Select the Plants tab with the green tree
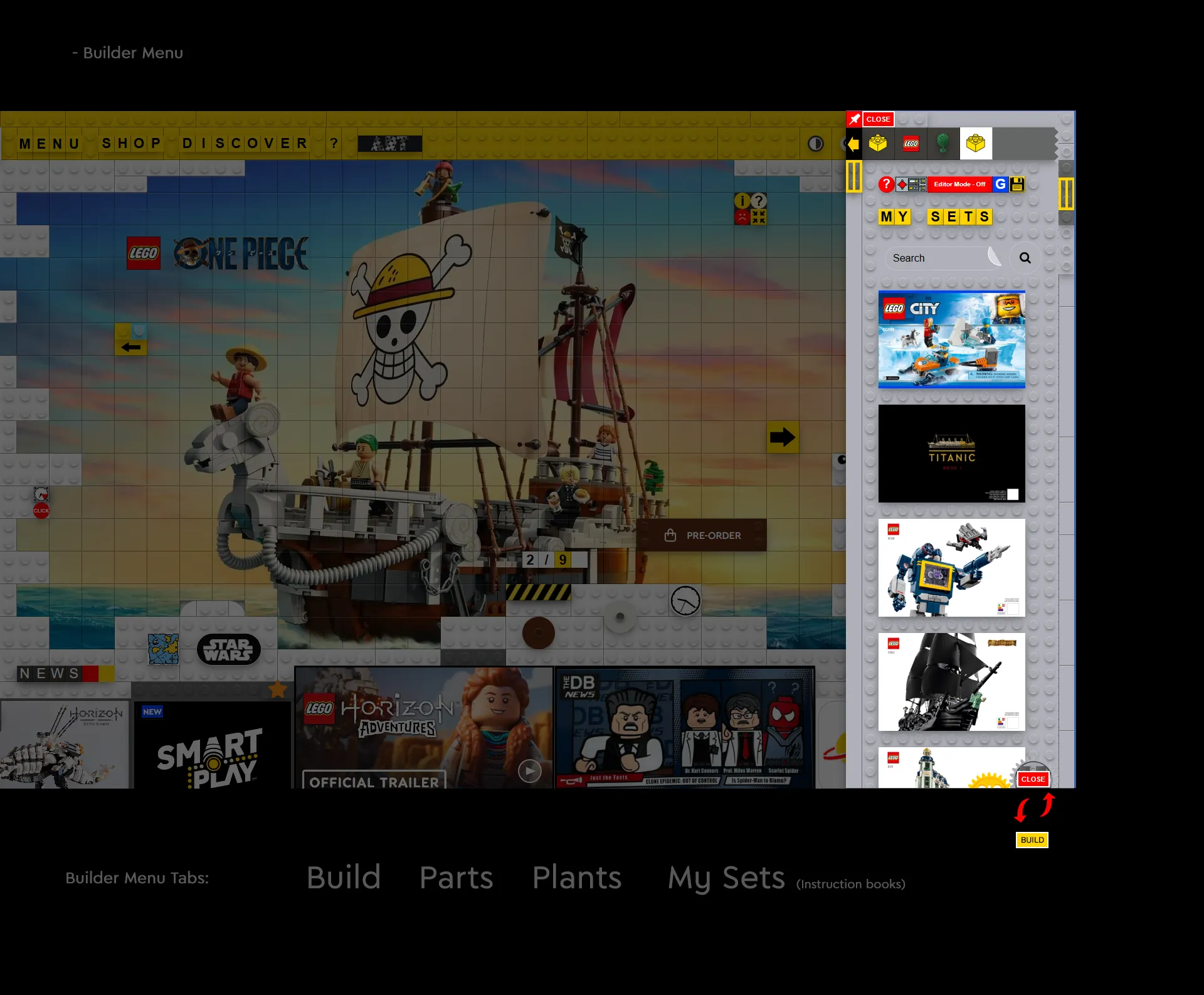The width and height of the screenshot is (1204, 995). [x=943, y=144]
